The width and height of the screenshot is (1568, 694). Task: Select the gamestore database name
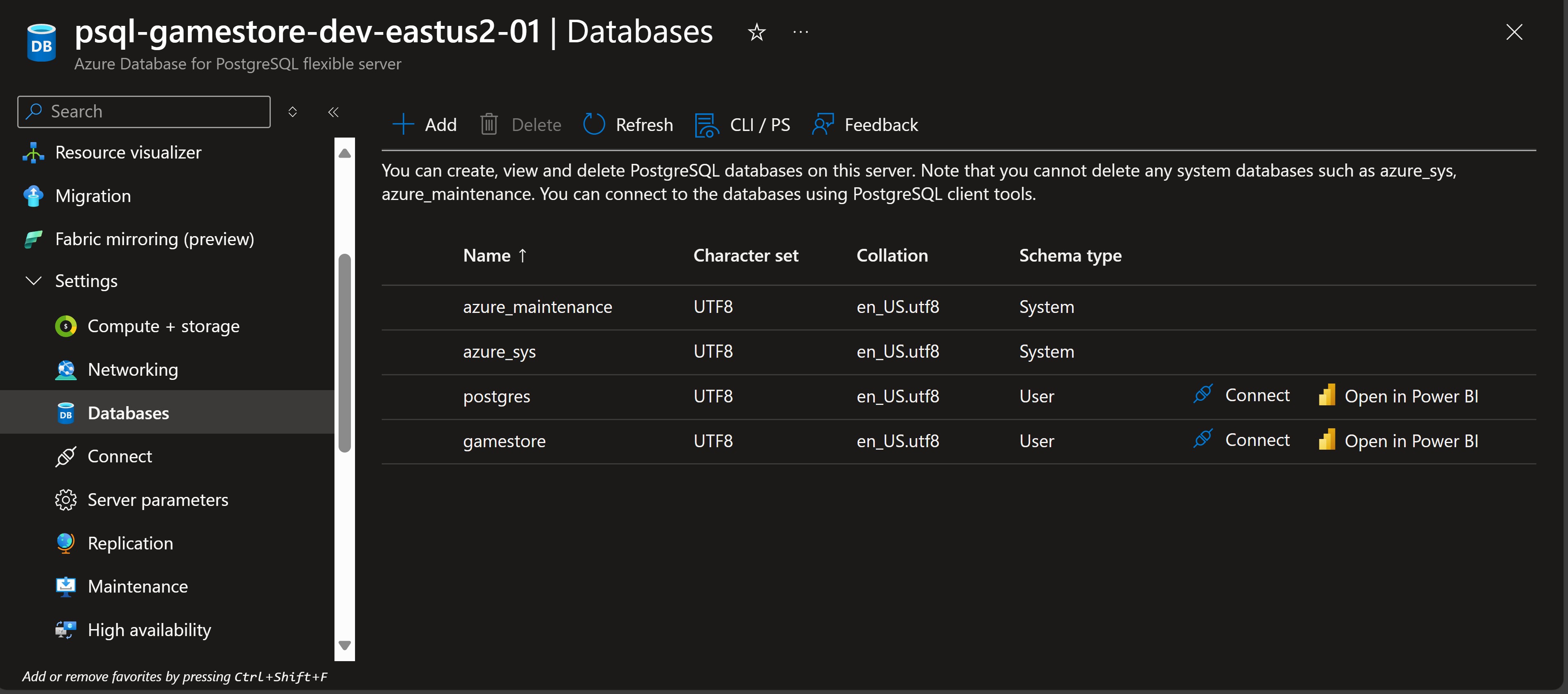point(504,441)
